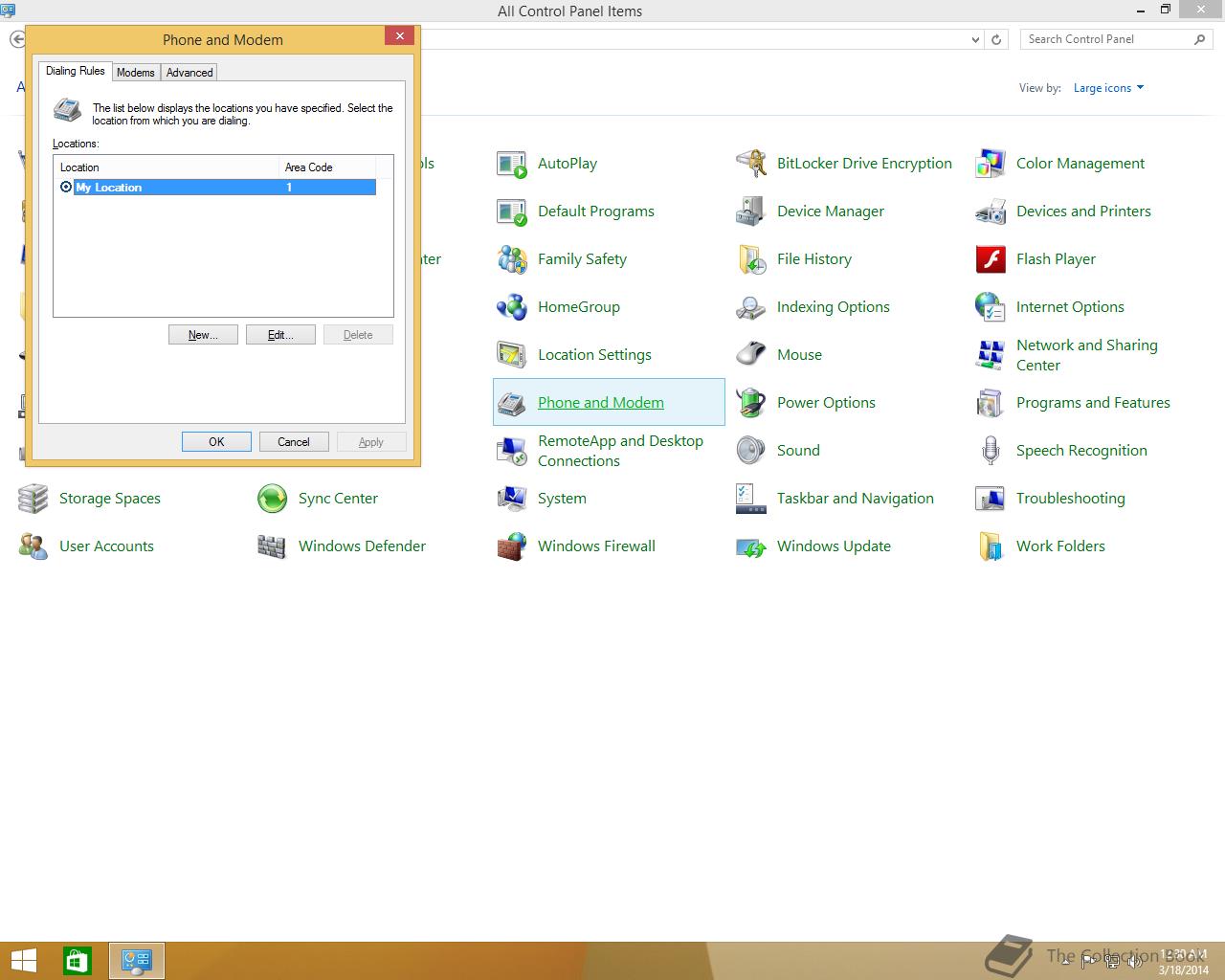Open the Windows Update icon
The image size is (1225, 980).
[751, 546]
